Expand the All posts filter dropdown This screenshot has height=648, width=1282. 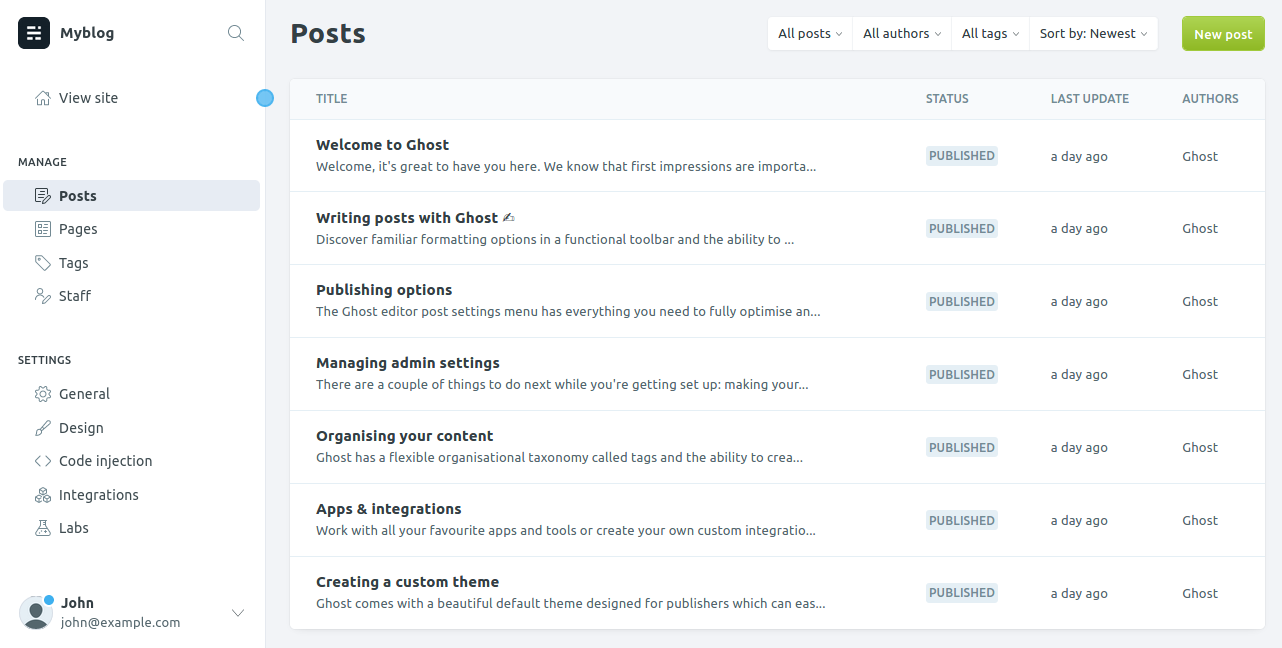(x=810, y=34)
